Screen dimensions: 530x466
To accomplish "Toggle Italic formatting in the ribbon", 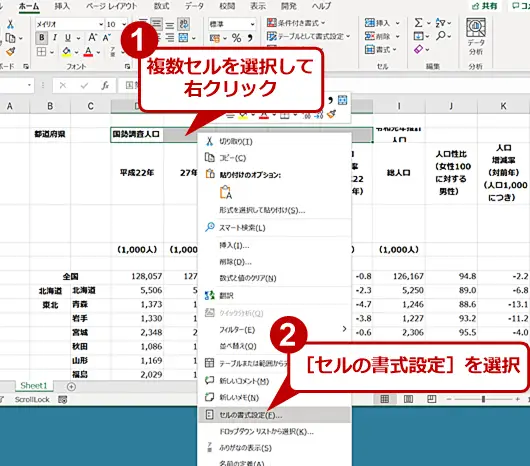I will [55, 38].
